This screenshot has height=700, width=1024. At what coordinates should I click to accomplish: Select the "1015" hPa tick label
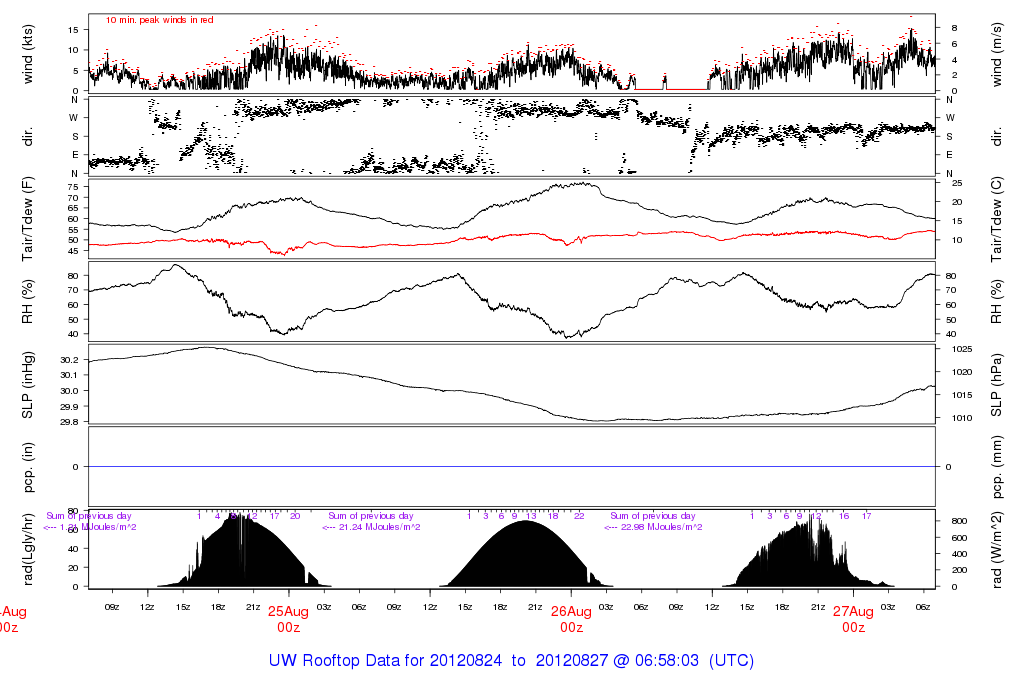tap(962, 395)
